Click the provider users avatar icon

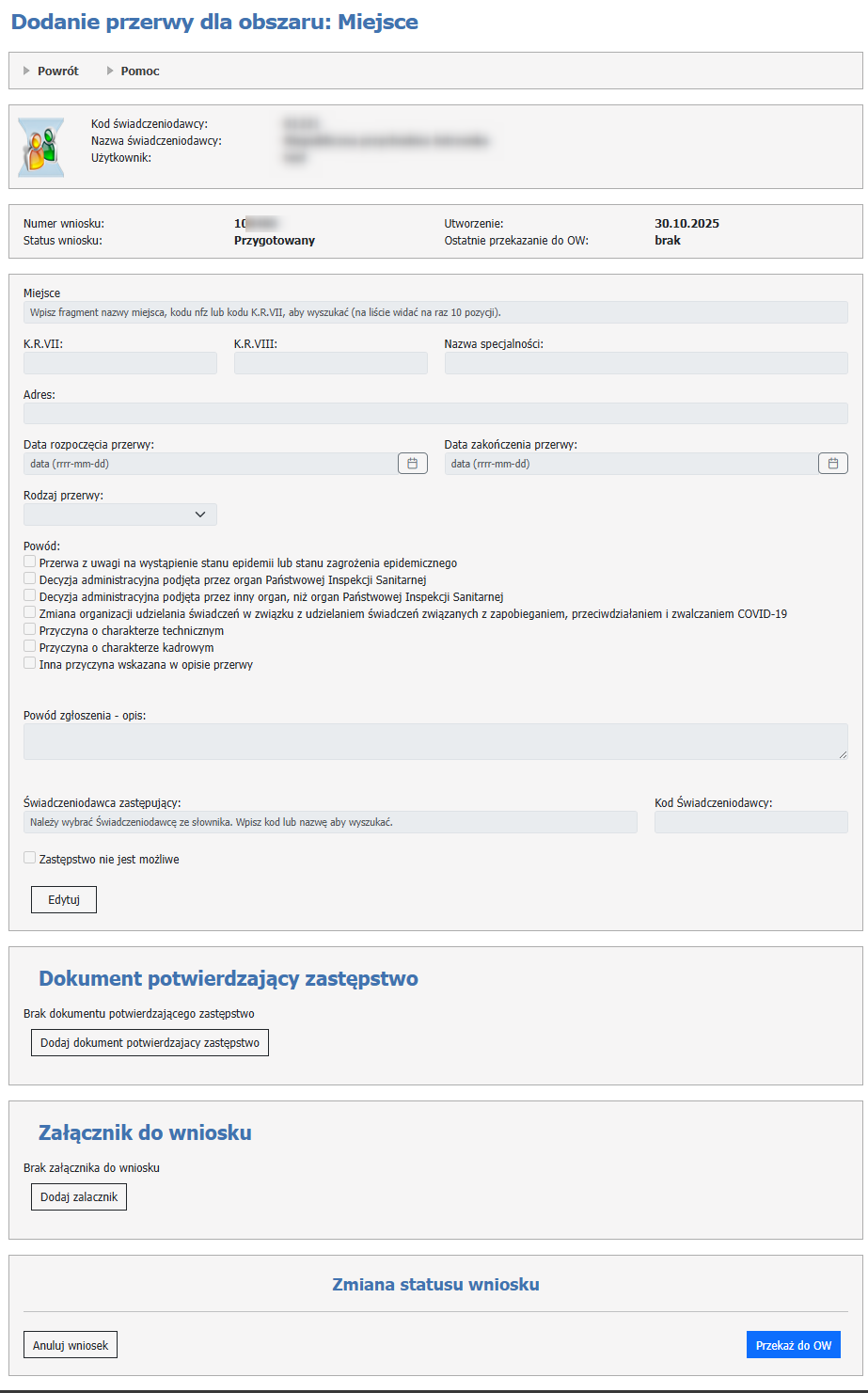coord(42,147)
